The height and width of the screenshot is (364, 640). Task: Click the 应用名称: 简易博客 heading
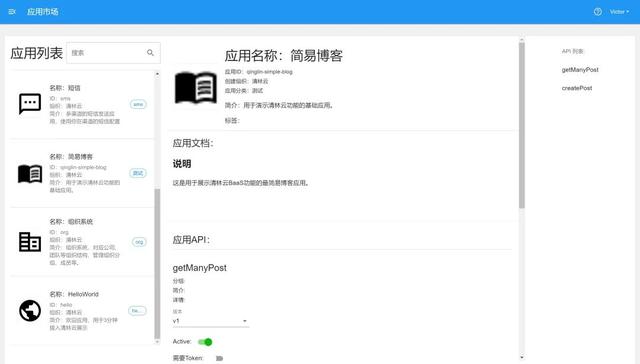(x=284, y=55)
